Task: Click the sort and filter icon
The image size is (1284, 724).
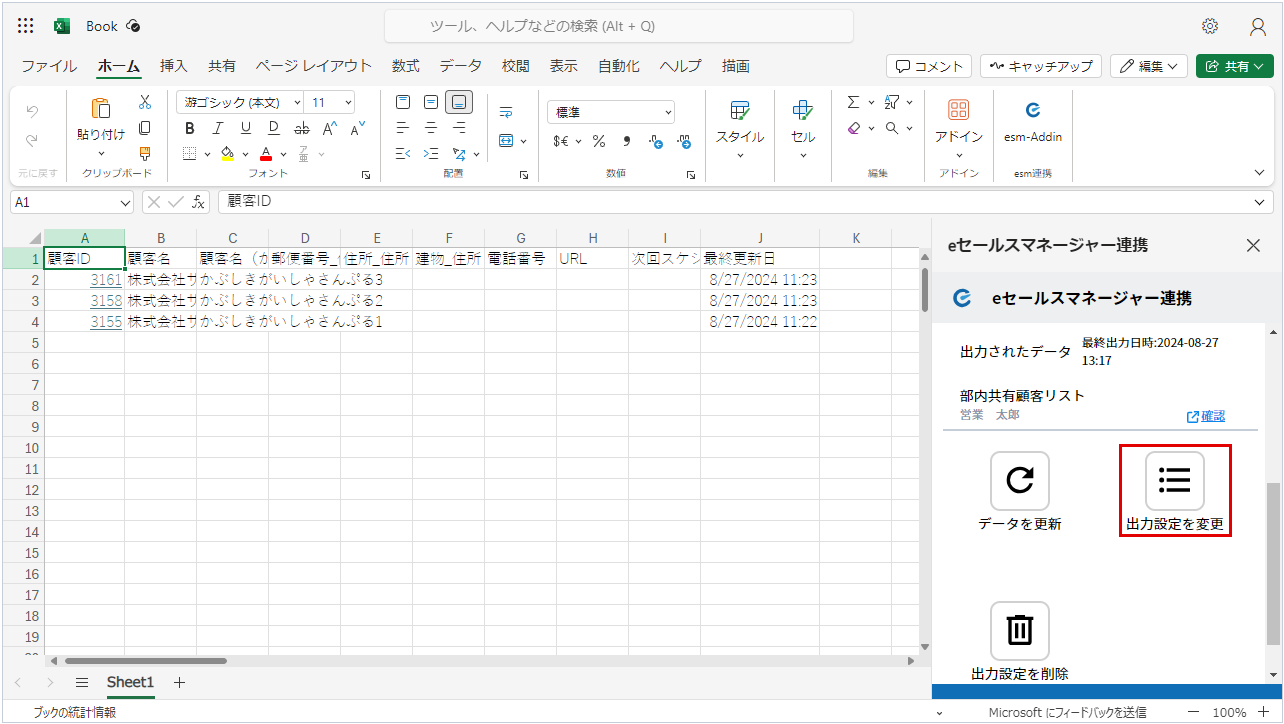Action: click(892, 102)
